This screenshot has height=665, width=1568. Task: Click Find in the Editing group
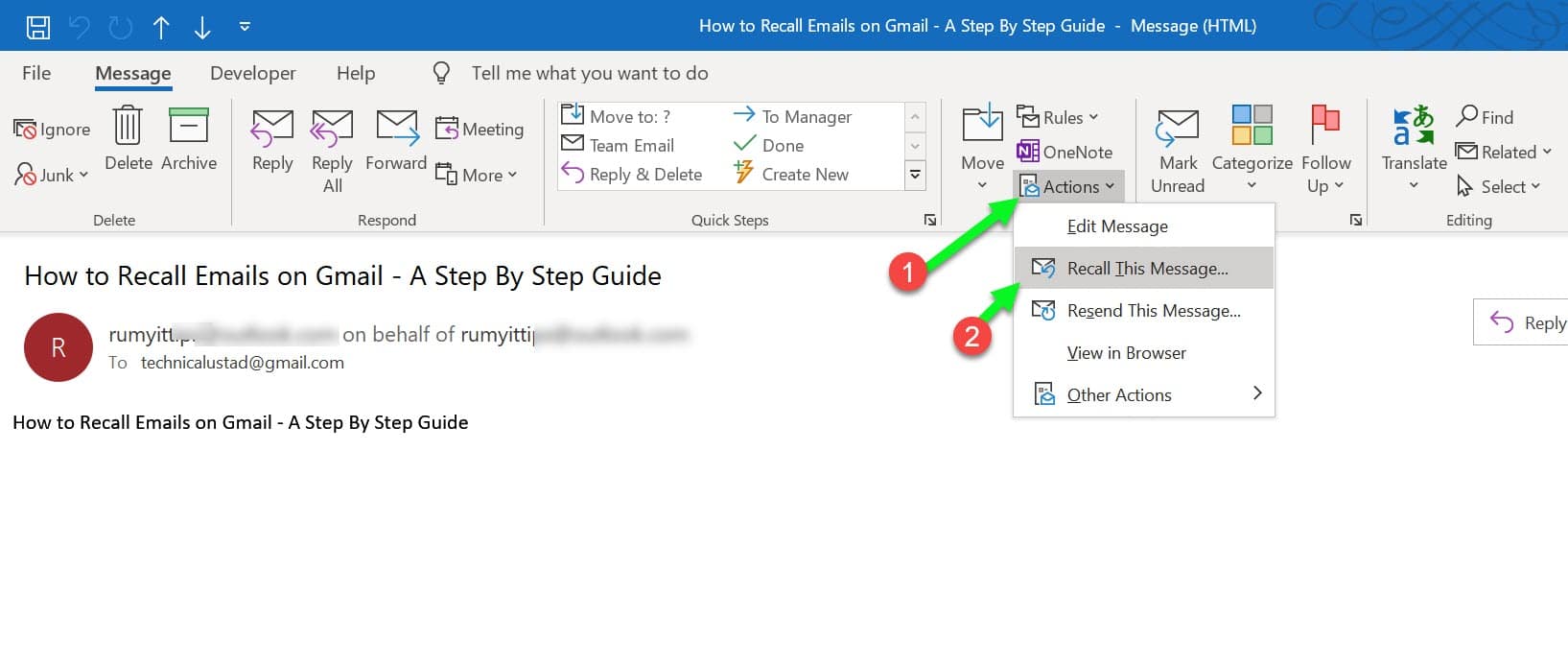pyautogui.click(x=1485, y=117)
